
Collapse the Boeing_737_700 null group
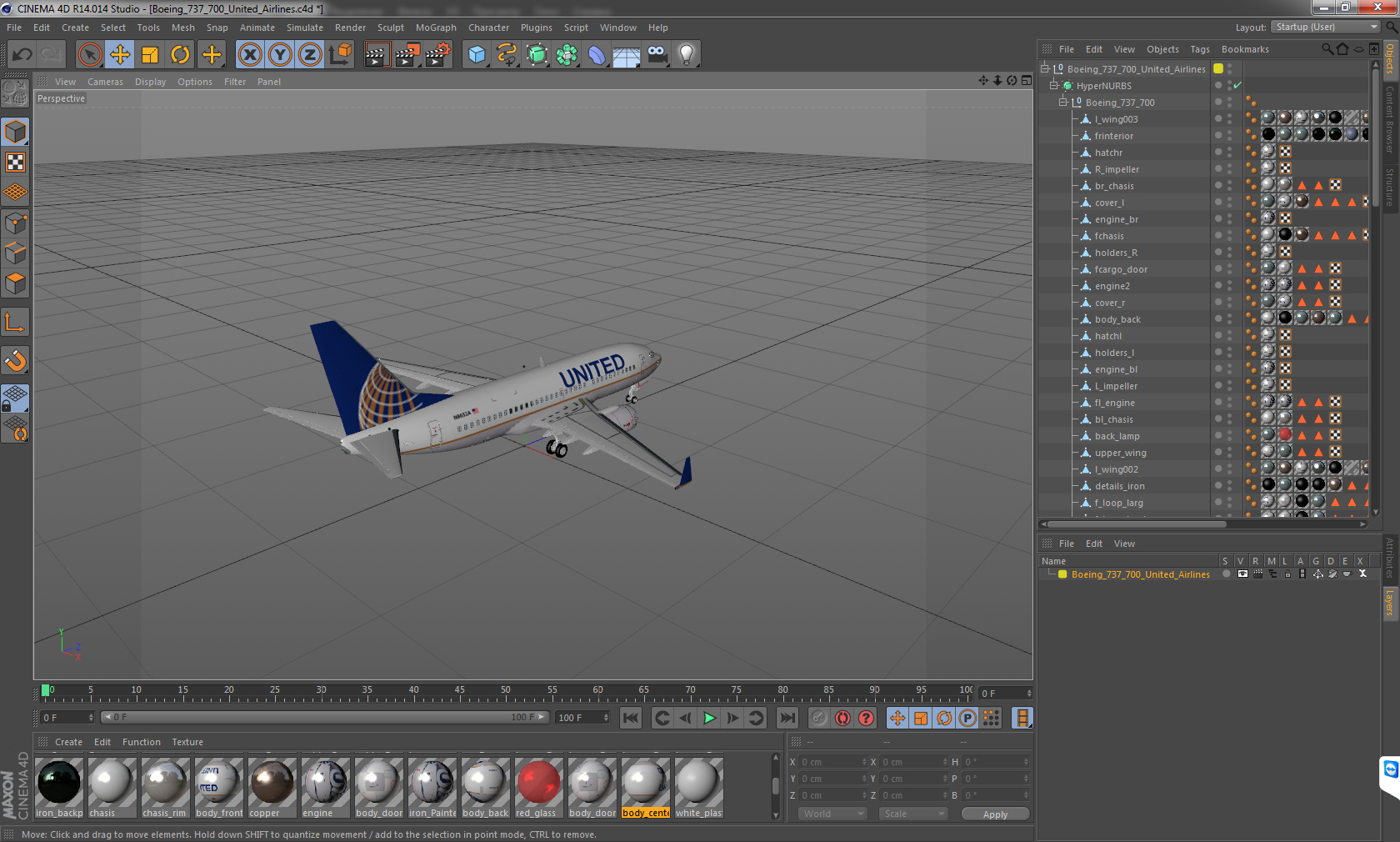pos(1063,102)
